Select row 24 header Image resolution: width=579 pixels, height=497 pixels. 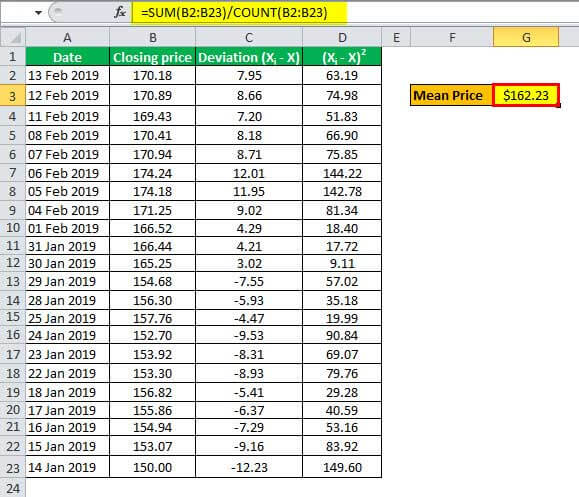(13, 488)
